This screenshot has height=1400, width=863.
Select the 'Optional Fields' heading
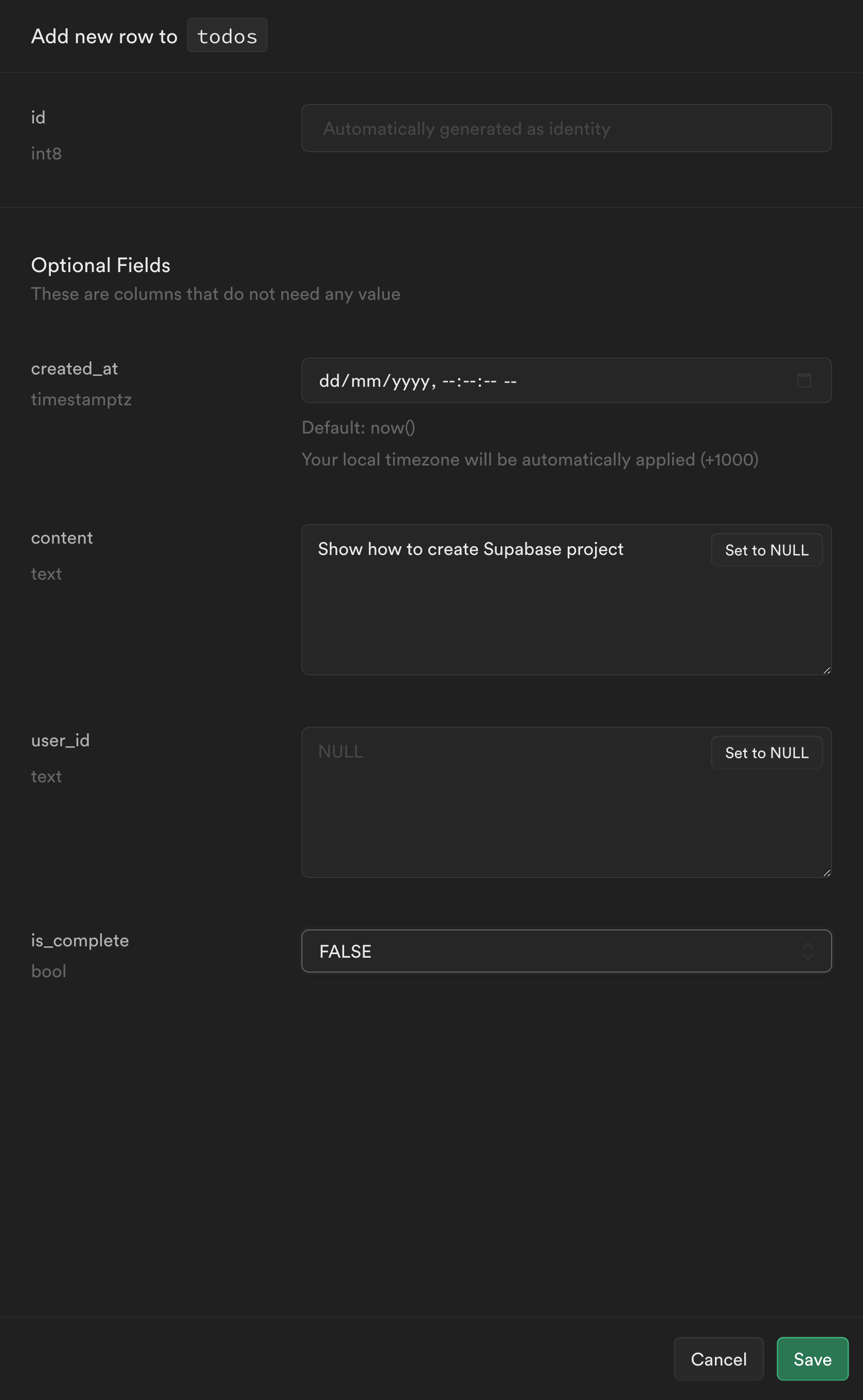click(x=100, y=265)
